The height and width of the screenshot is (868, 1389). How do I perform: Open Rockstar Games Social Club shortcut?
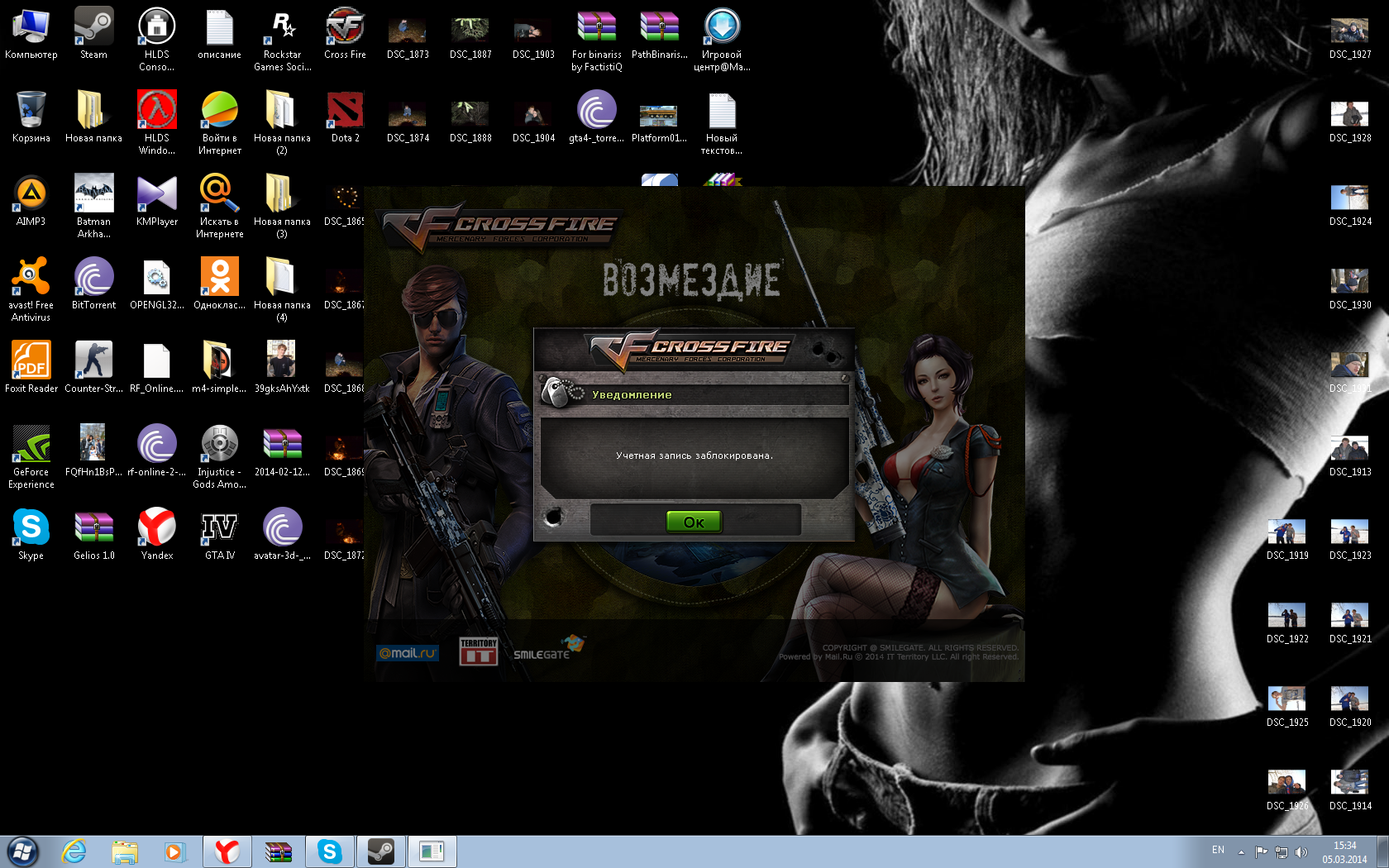coord(282,40)
